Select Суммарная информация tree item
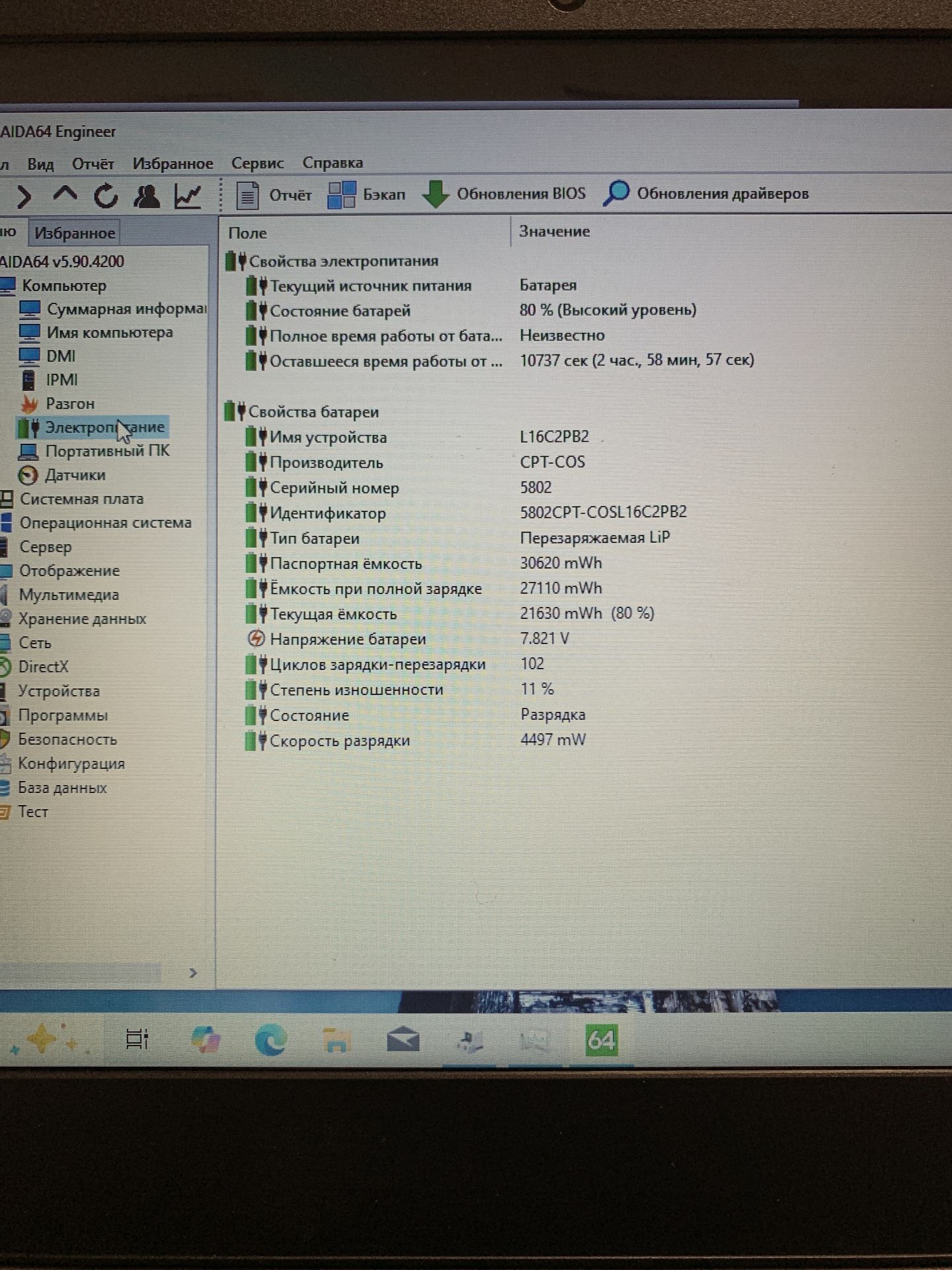The height and width of the screenshot is (1270, 952). [x=113, y=309]
